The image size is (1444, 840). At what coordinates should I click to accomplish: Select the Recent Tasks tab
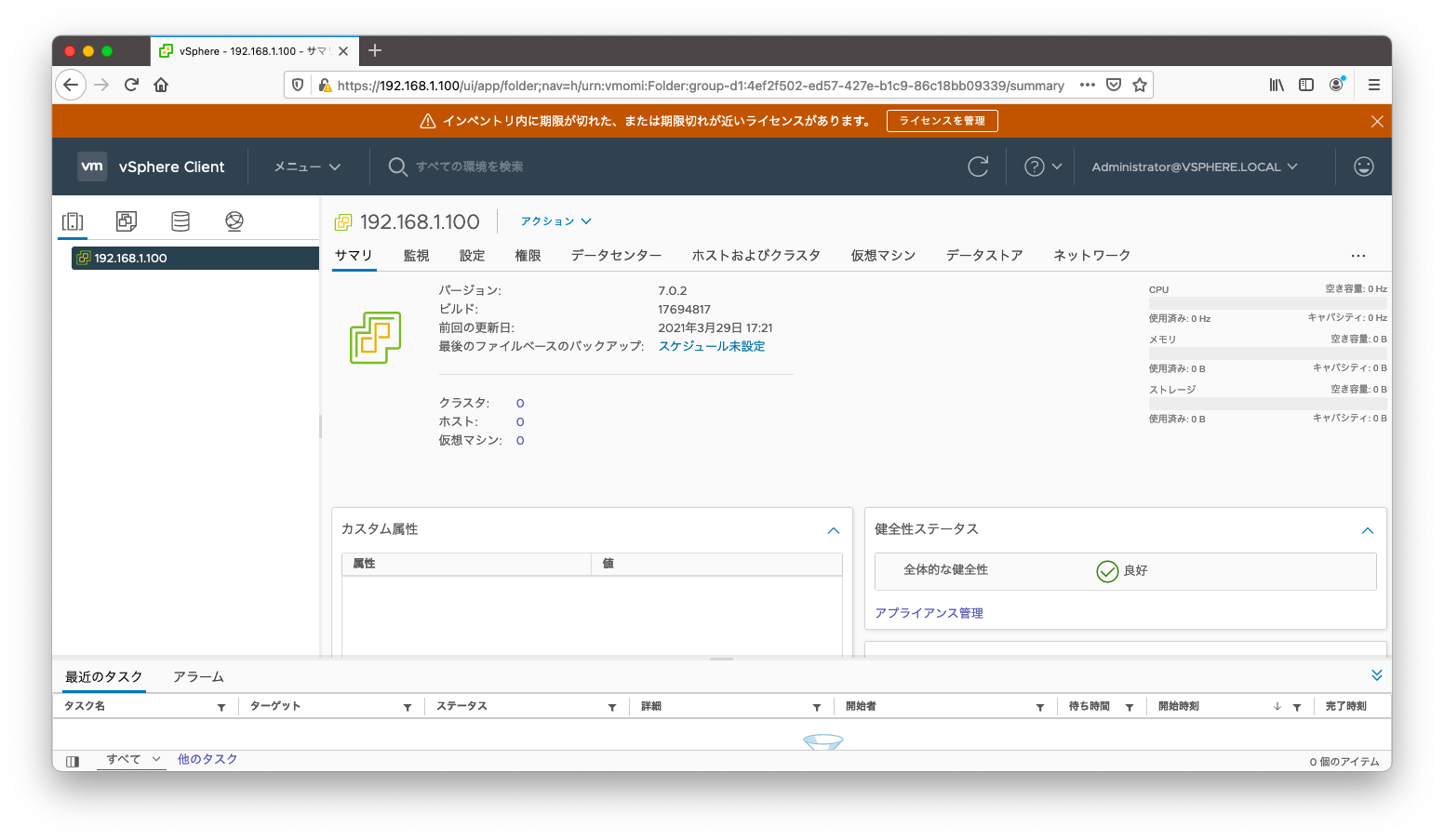pos(103,676)
